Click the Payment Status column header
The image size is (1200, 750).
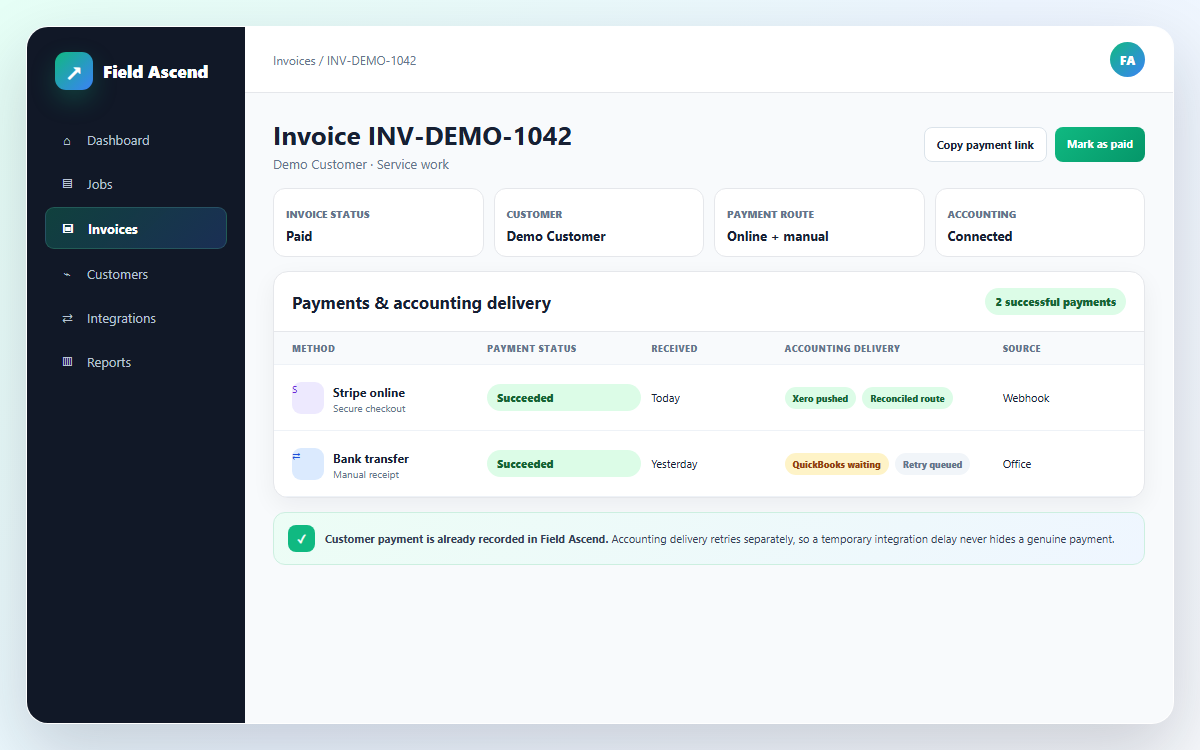(x=531, y=349)
